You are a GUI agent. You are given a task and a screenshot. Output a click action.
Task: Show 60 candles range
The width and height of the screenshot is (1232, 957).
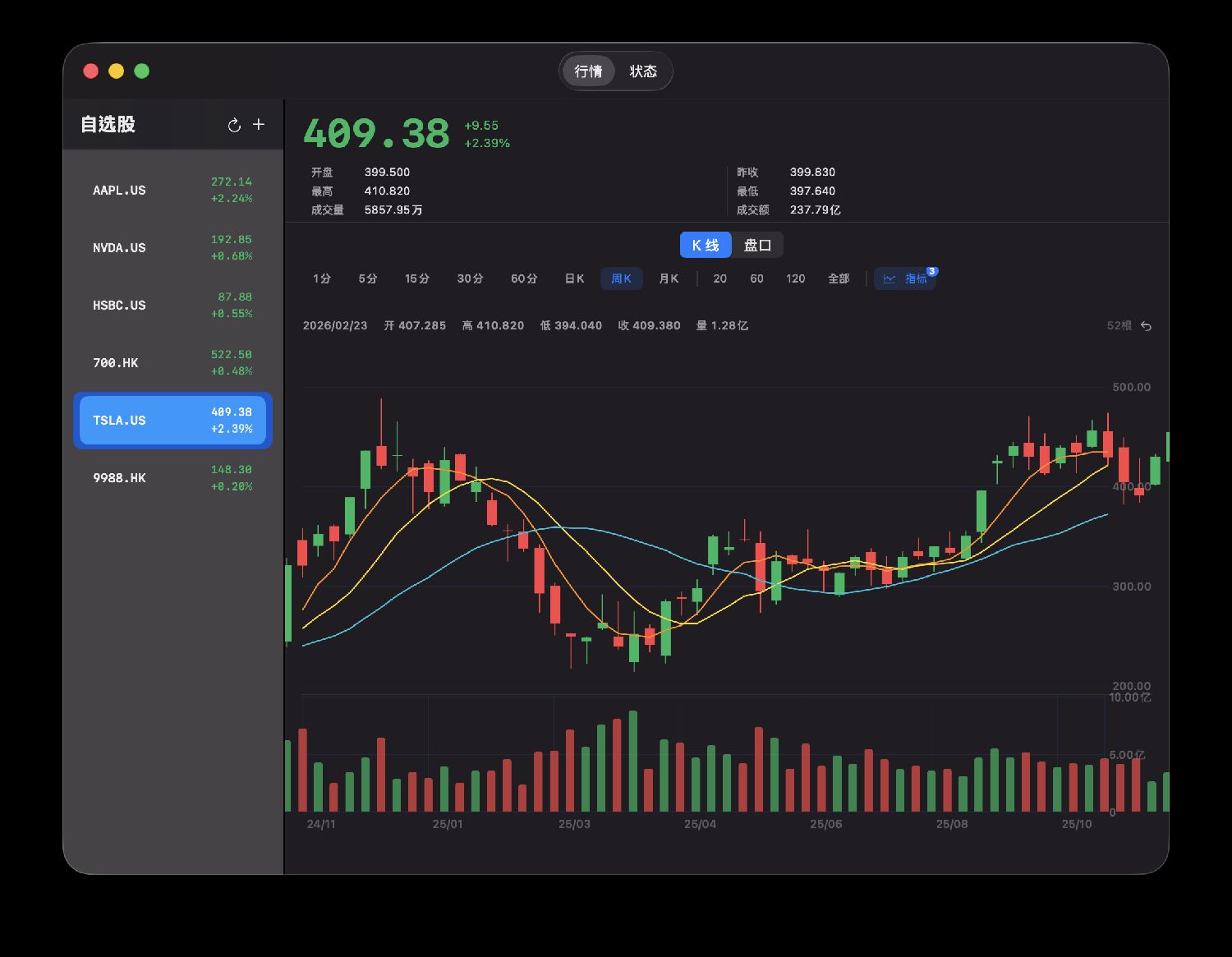pos(757,279)
